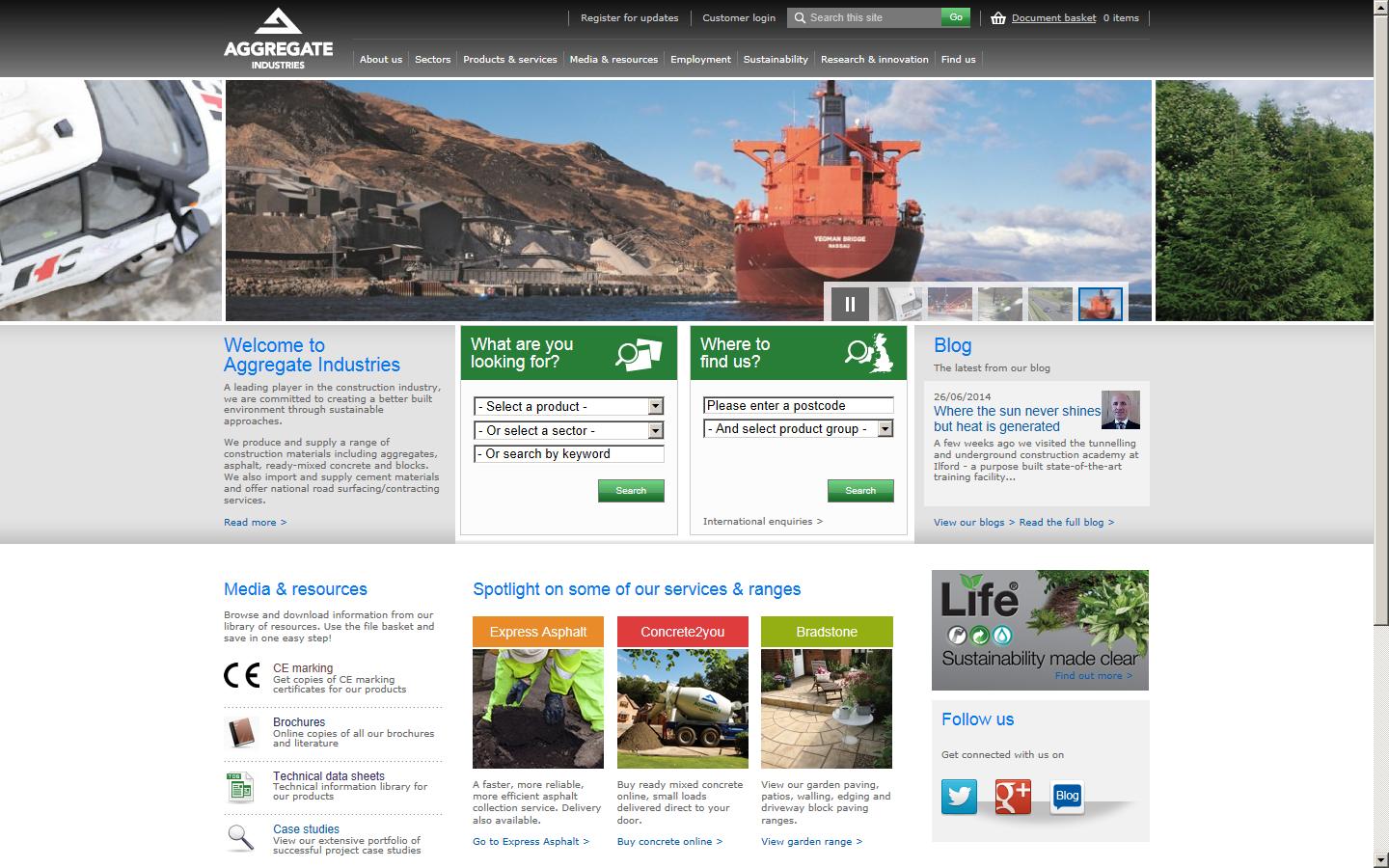Open the Blog icon in Follow us section
Image resolution: width=1389 pixels, height=868 pixels.
1066,797
